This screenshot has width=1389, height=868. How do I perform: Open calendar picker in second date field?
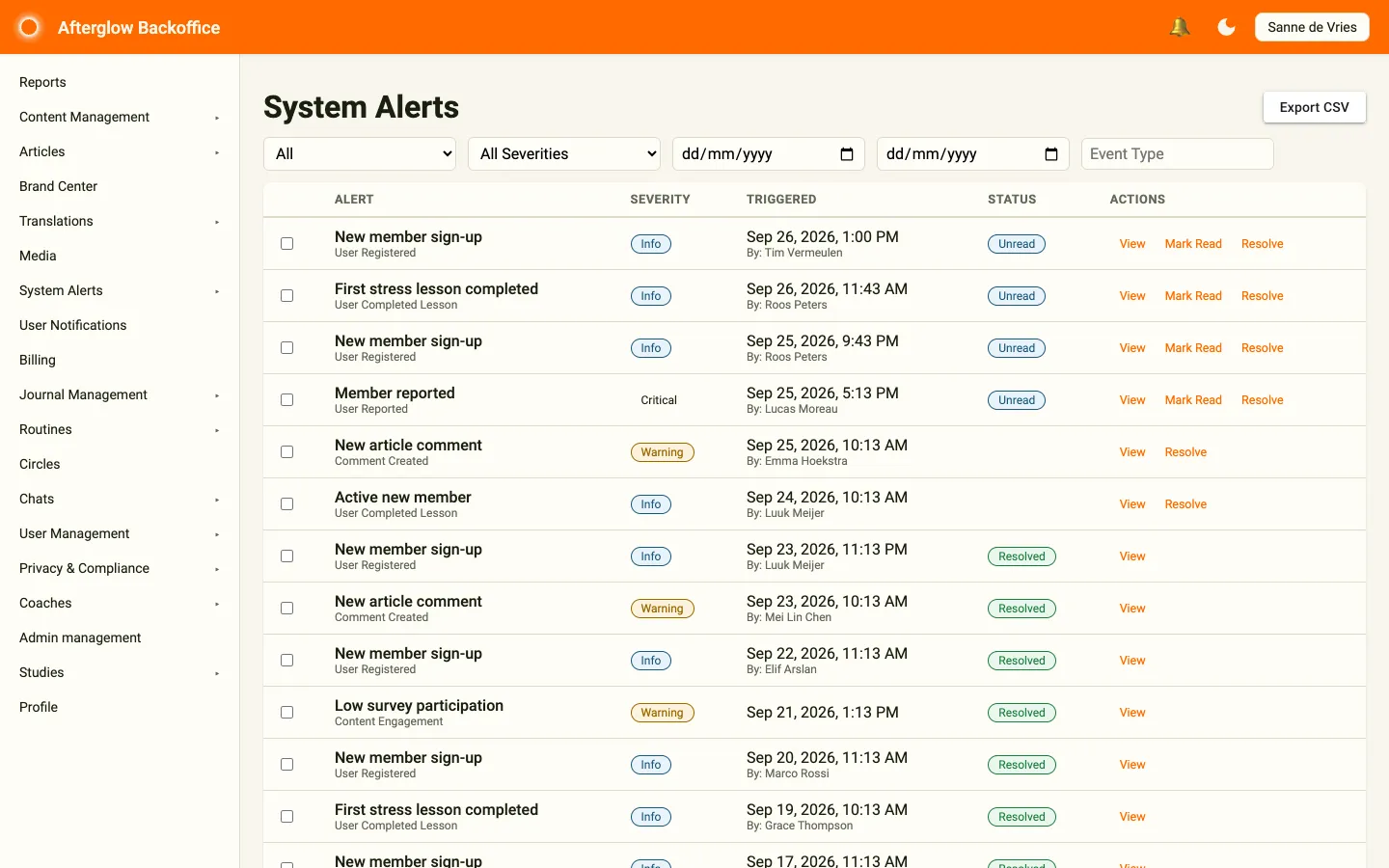tap(1051, 154)
